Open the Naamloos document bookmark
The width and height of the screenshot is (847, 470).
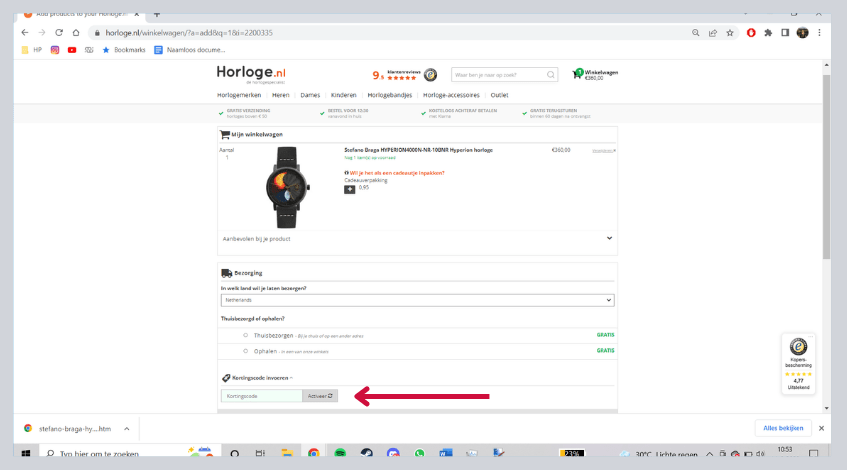click(x=190, y=50)
